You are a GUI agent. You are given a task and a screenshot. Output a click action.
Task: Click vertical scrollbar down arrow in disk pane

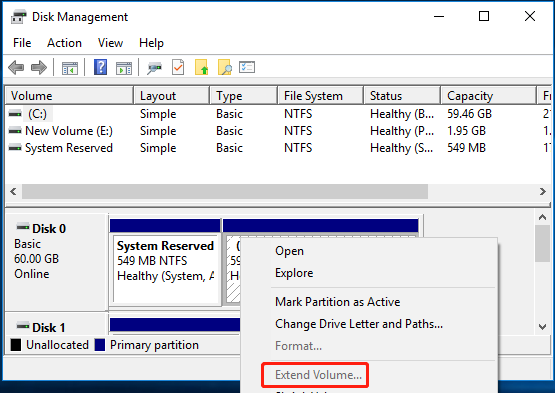point(542,326)
